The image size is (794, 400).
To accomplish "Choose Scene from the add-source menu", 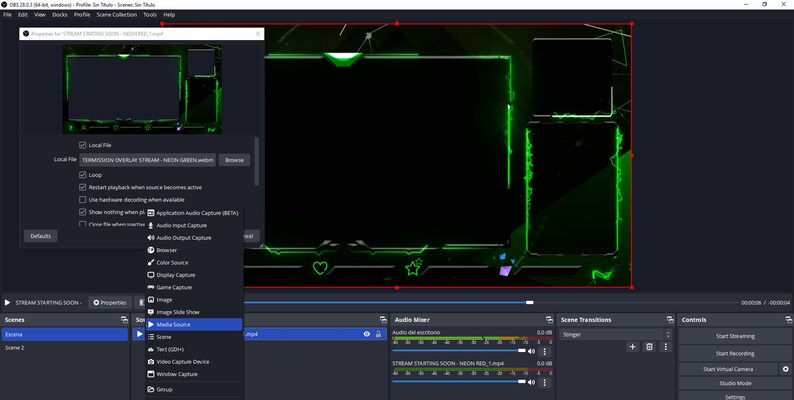I will [x=194, y=337].
